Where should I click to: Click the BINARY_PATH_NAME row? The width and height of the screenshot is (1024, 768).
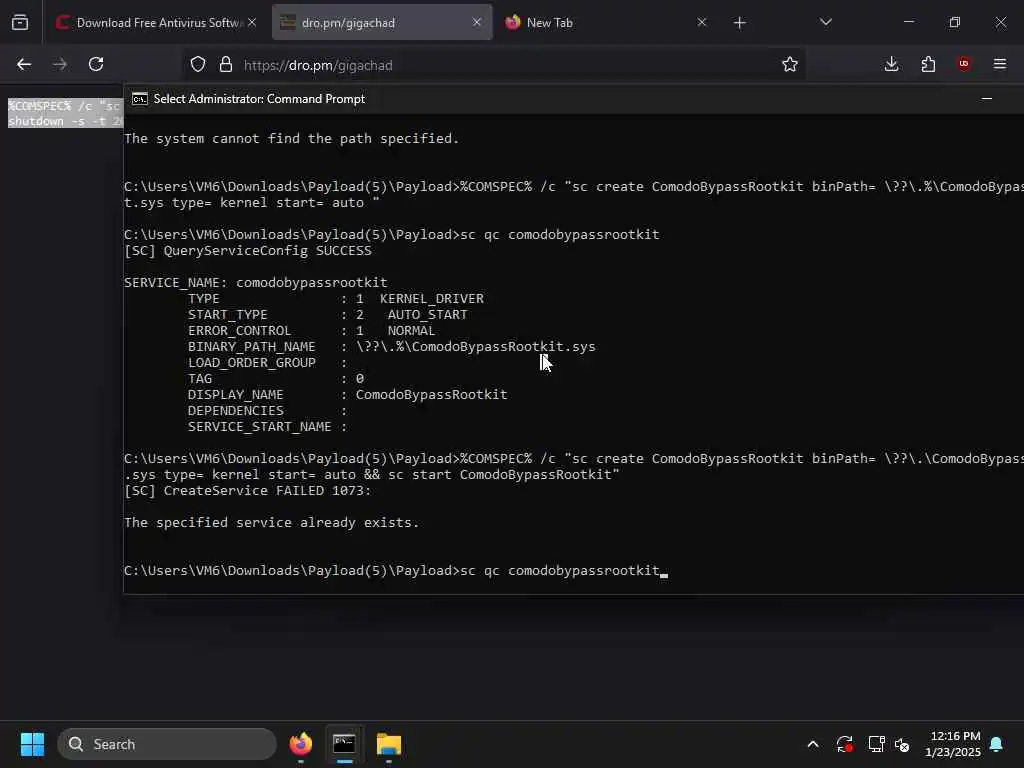point(392,347)
